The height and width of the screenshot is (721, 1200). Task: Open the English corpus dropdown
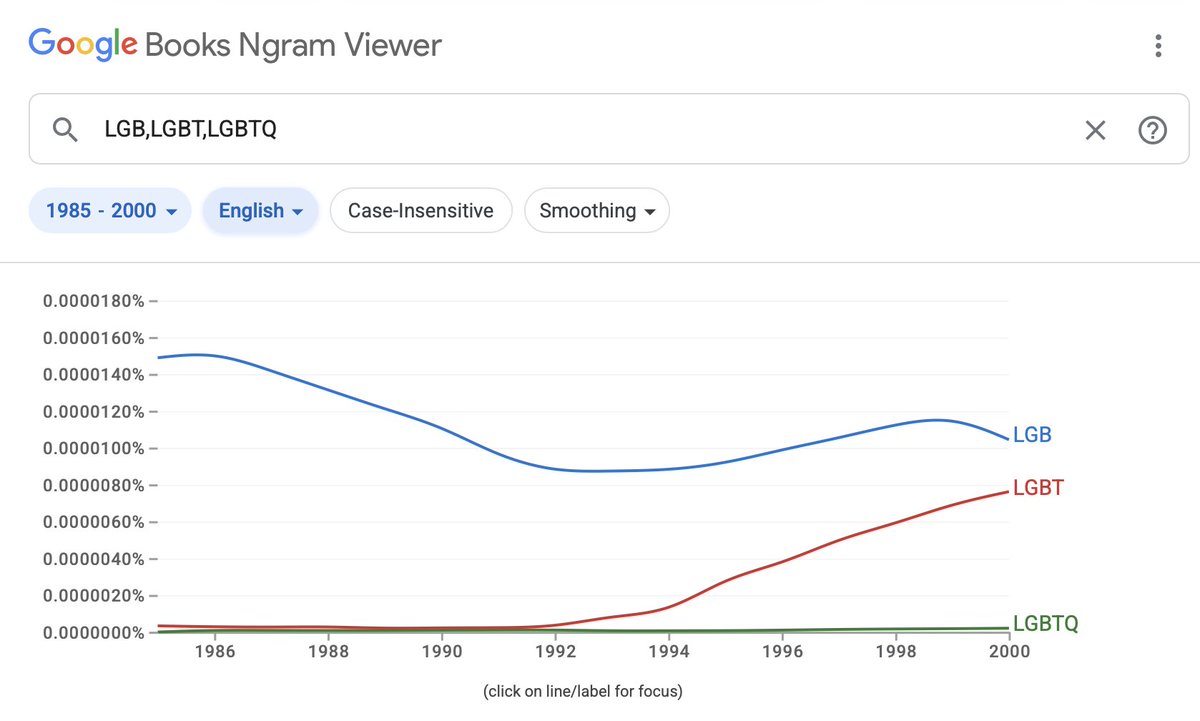[260, 211]
